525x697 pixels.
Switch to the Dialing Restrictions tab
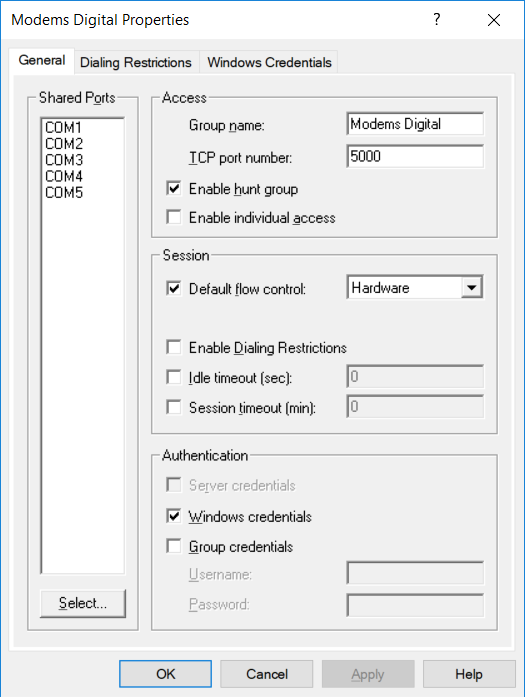(136, 62)
